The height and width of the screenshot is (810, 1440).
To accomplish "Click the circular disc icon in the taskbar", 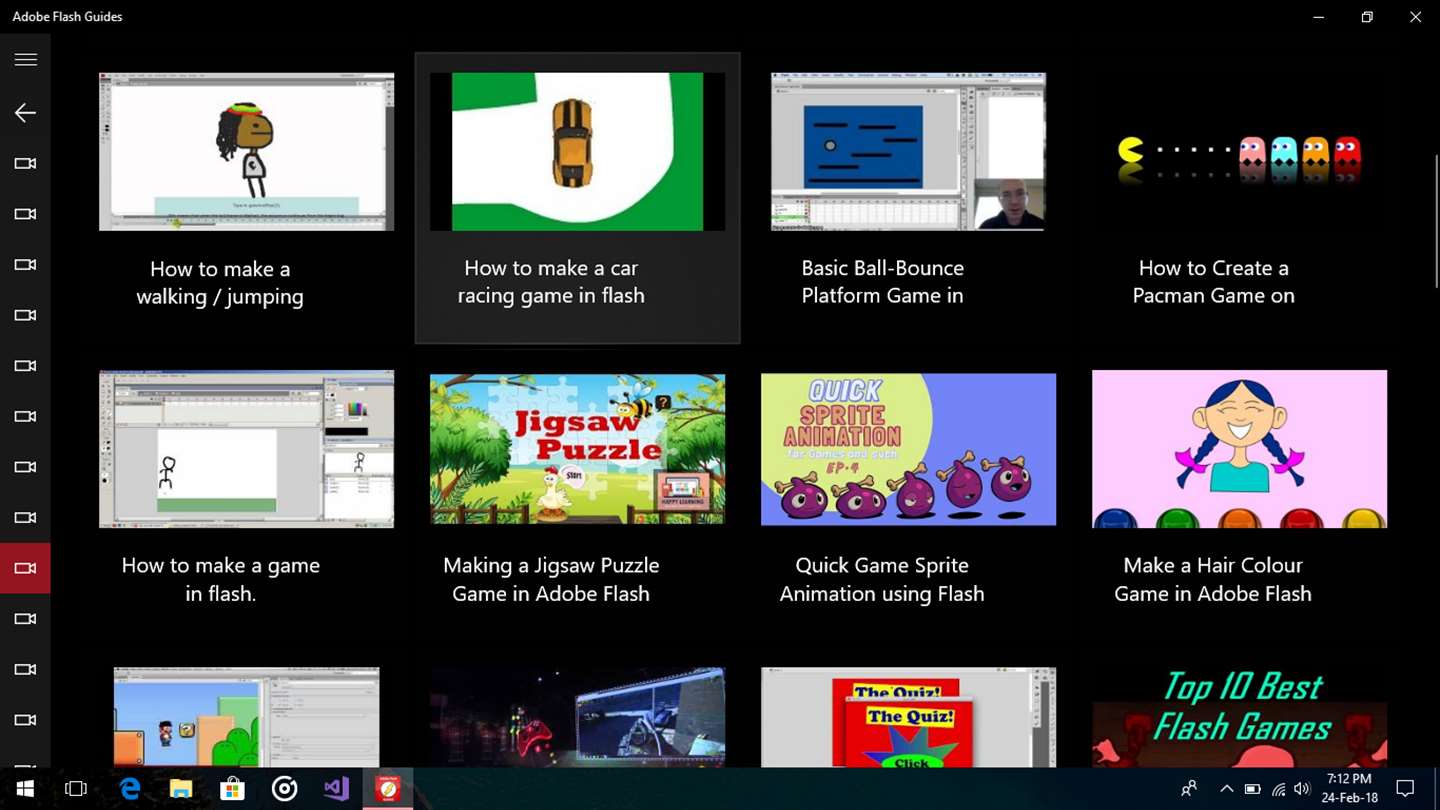I will tap(284, 789).
